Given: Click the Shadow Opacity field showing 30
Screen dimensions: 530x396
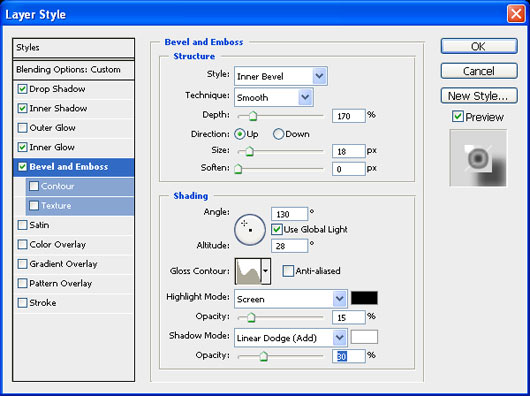Looking at the screenshot, I should click(x=349, y=356).
